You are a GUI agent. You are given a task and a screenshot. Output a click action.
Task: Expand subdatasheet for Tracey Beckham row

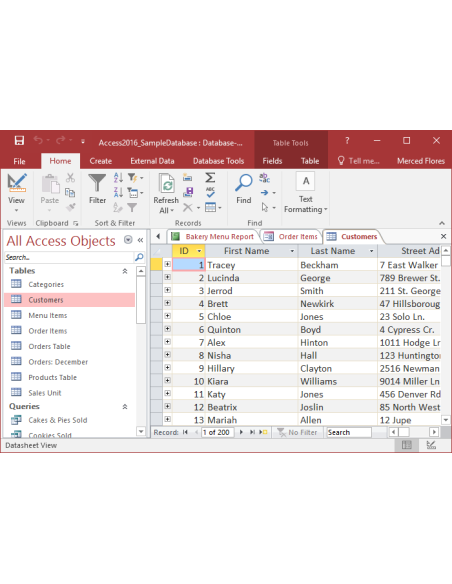168,264
